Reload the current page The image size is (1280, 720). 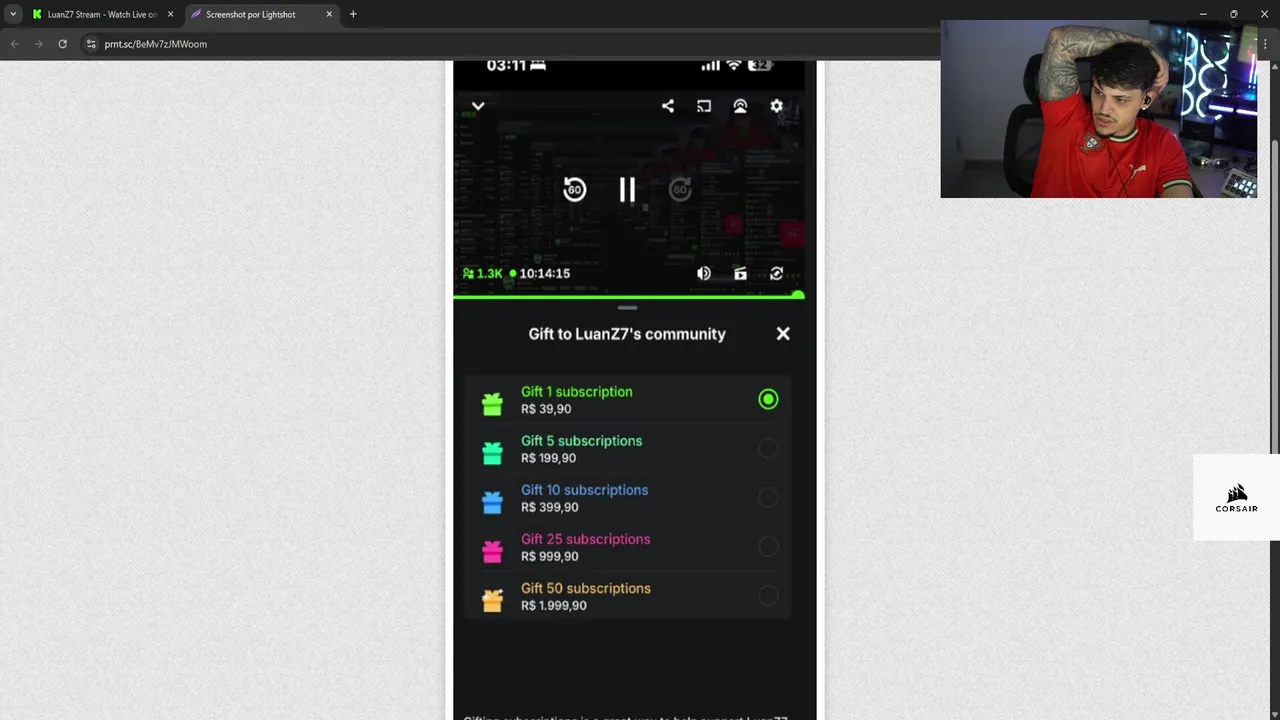(x=62, y=44)
